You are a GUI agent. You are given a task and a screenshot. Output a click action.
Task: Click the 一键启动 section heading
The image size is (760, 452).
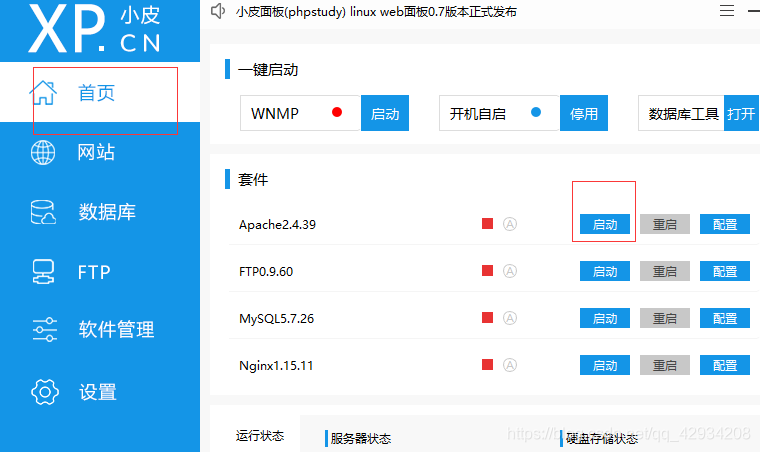pos(268,70)
